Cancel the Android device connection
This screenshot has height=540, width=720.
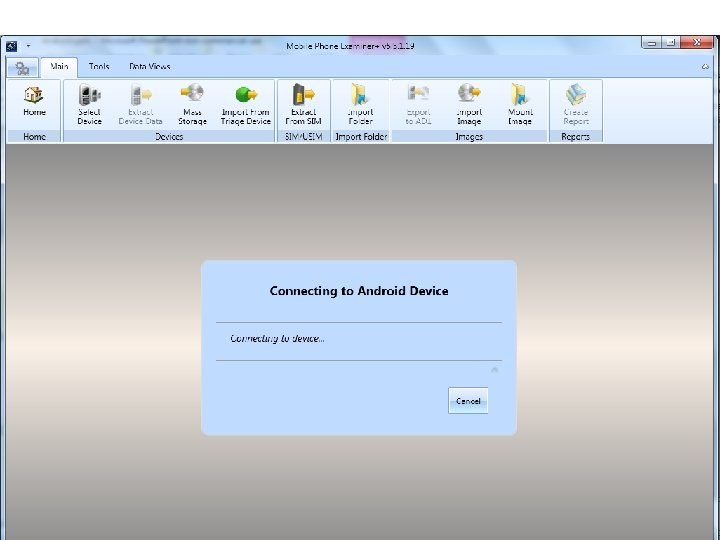coord(468,401)
